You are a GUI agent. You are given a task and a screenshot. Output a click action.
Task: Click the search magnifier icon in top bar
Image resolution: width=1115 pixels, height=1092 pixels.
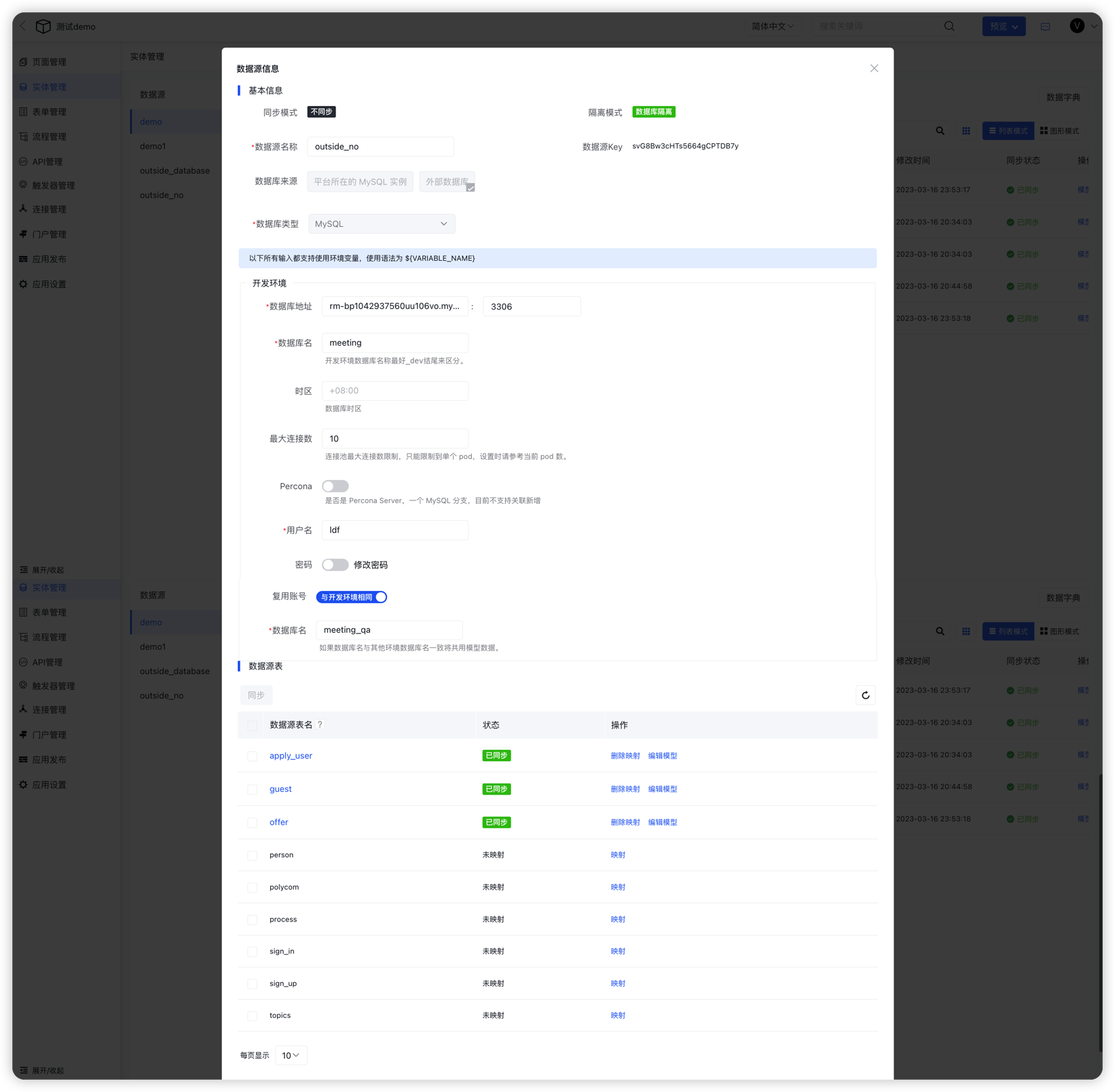point(949,26)
